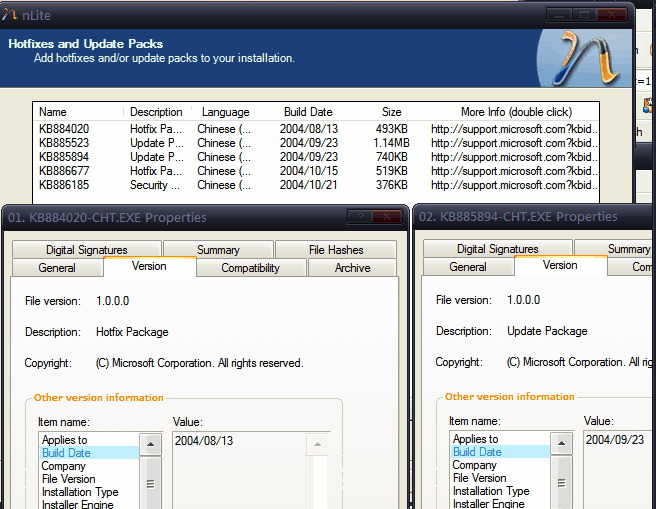This screenshot has width=656, height=509.
Task: Select 'File Version' item in KB884020 Properties
Action: [x=90, y=478]
